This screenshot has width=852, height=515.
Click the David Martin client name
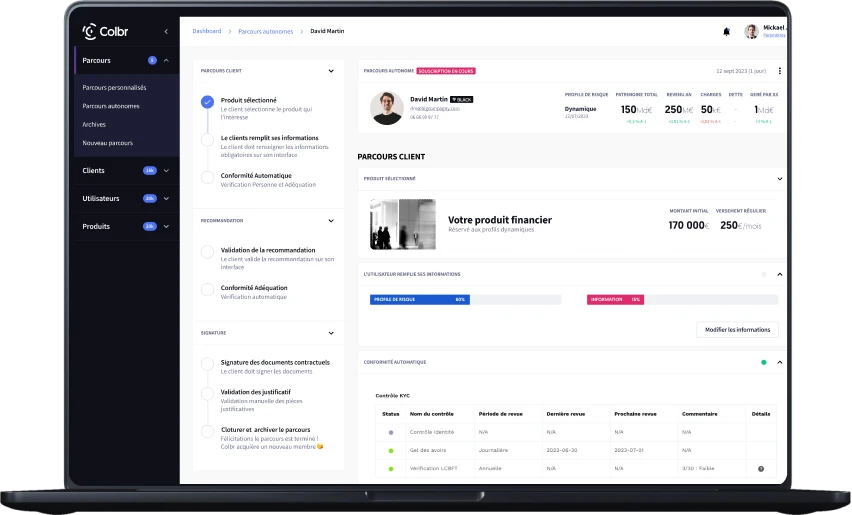(x=429, y=99)
